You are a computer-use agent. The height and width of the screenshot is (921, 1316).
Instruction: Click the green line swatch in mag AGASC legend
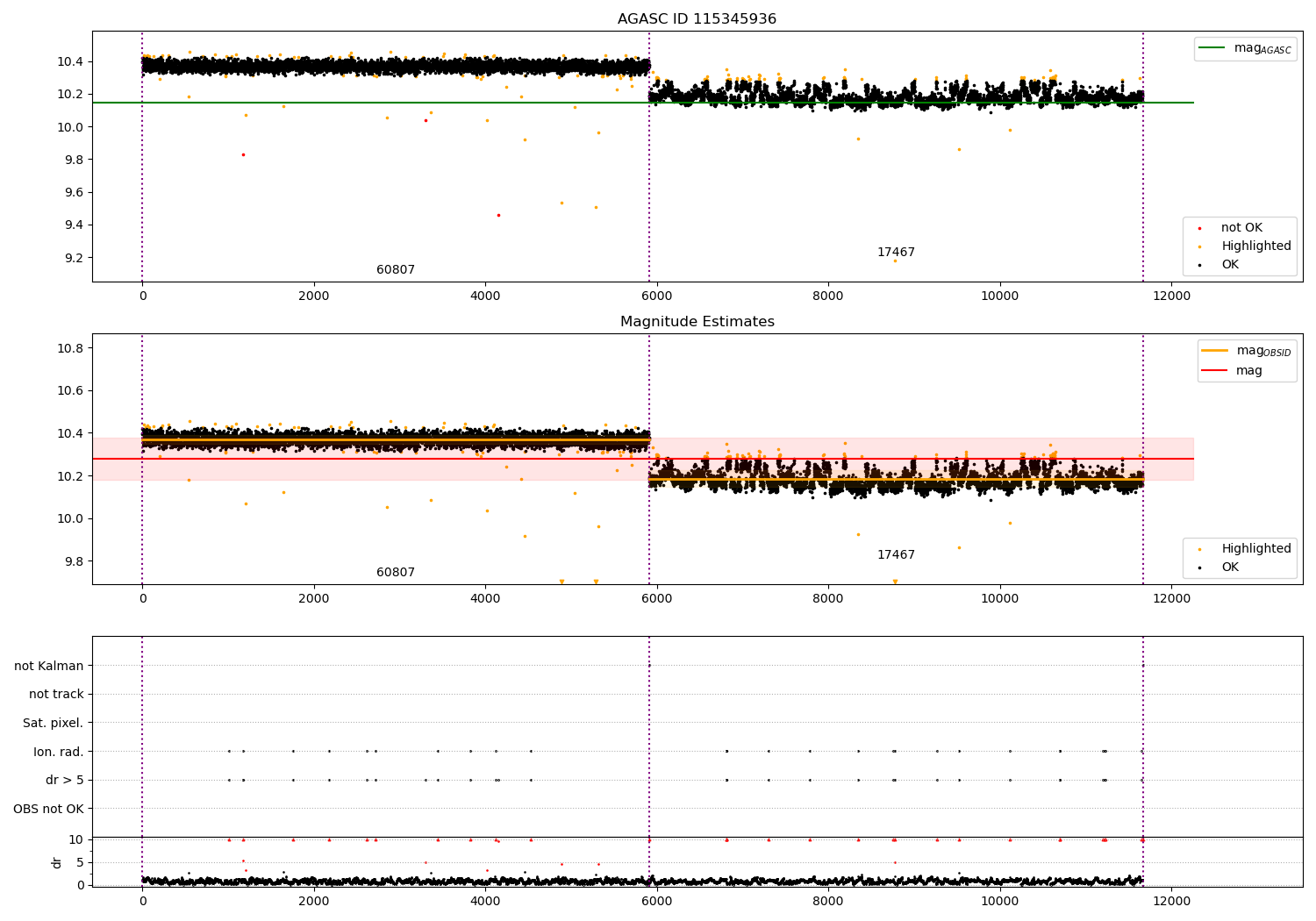1212,48
